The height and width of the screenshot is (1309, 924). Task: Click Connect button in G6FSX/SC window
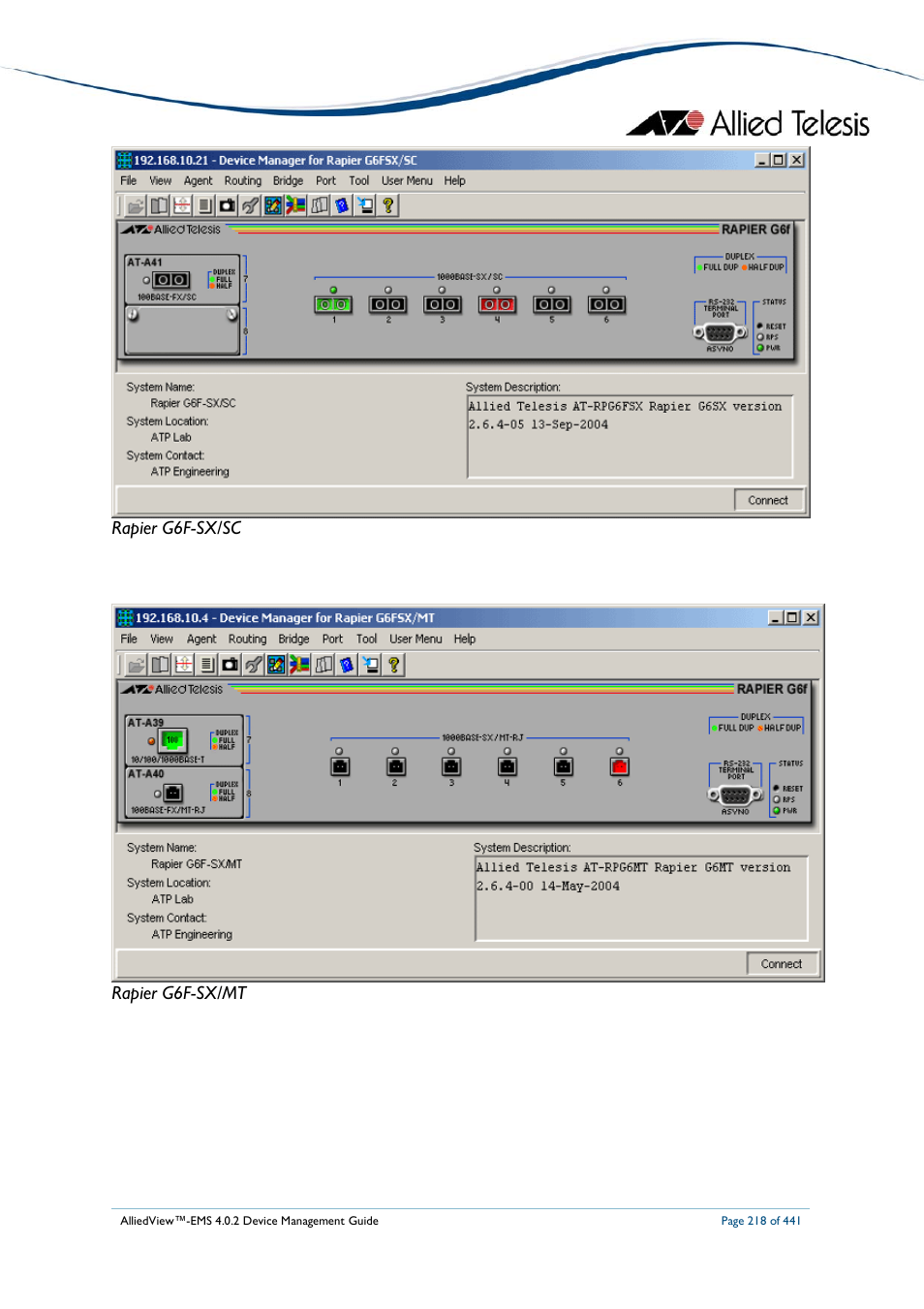coord(768,500)
